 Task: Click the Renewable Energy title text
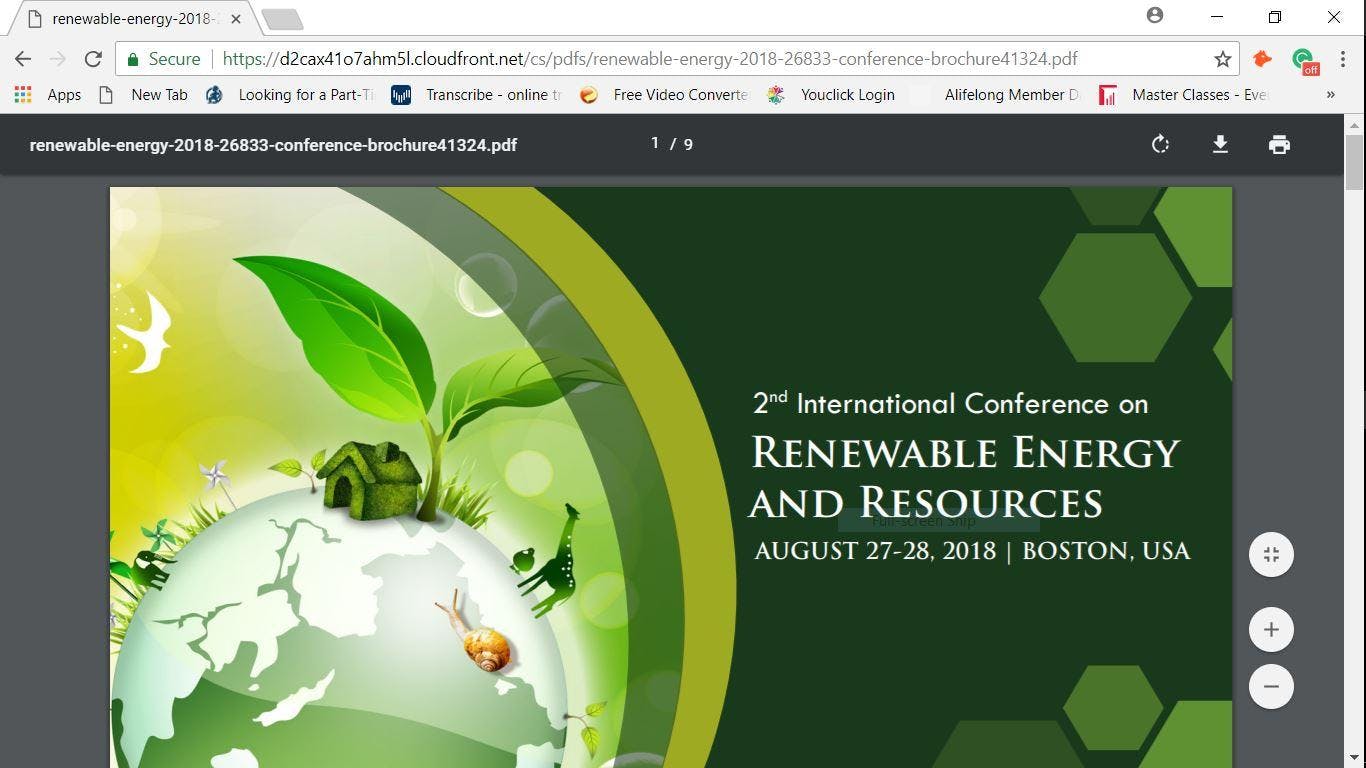pos(966,453)
